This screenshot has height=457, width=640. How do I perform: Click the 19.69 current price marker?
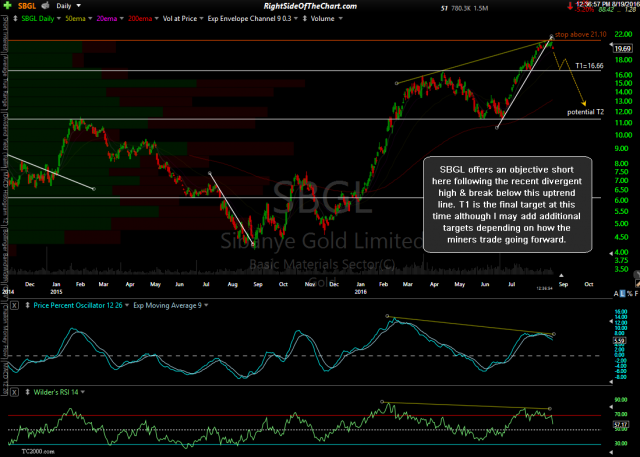click(622, 49)
